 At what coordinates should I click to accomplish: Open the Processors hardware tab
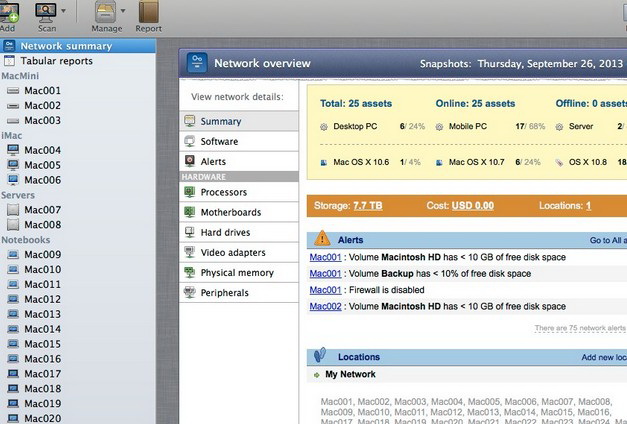[x=239, y=192]
